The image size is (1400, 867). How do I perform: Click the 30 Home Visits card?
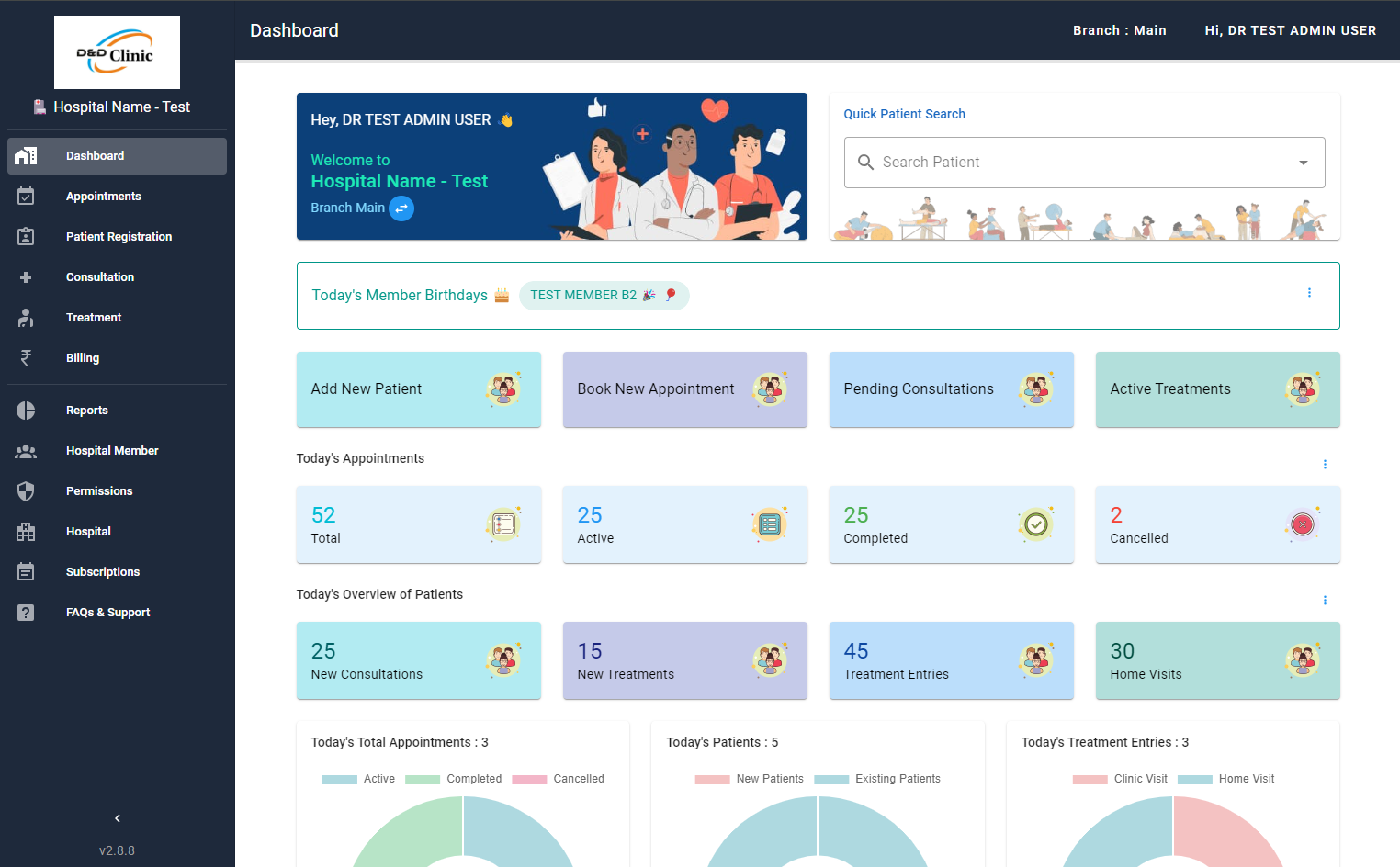click(1218, 660)
